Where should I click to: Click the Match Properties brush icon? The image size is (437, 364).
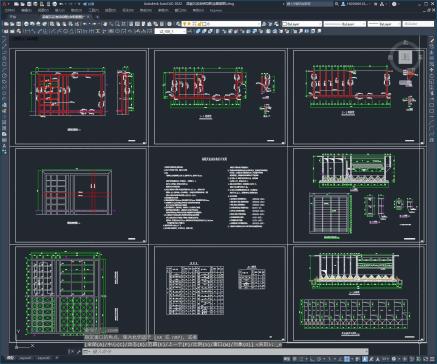click(x=70, y=24)
